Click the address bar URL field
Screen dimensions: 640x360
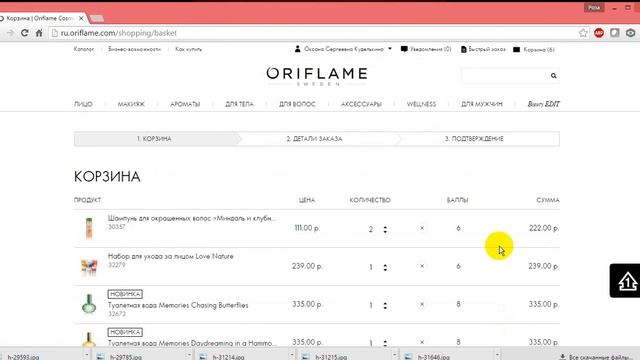tap(314, 33)
